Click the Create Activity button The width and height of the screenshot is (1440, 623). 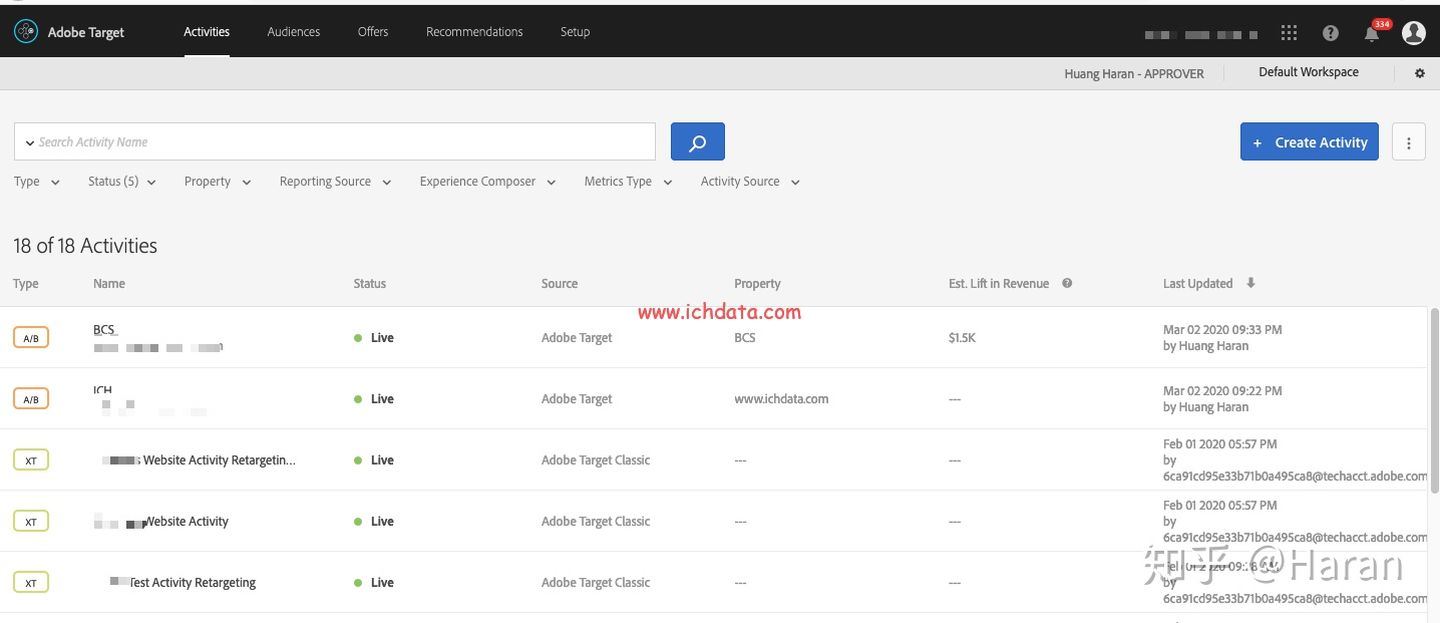click(x=1310, y=142)
